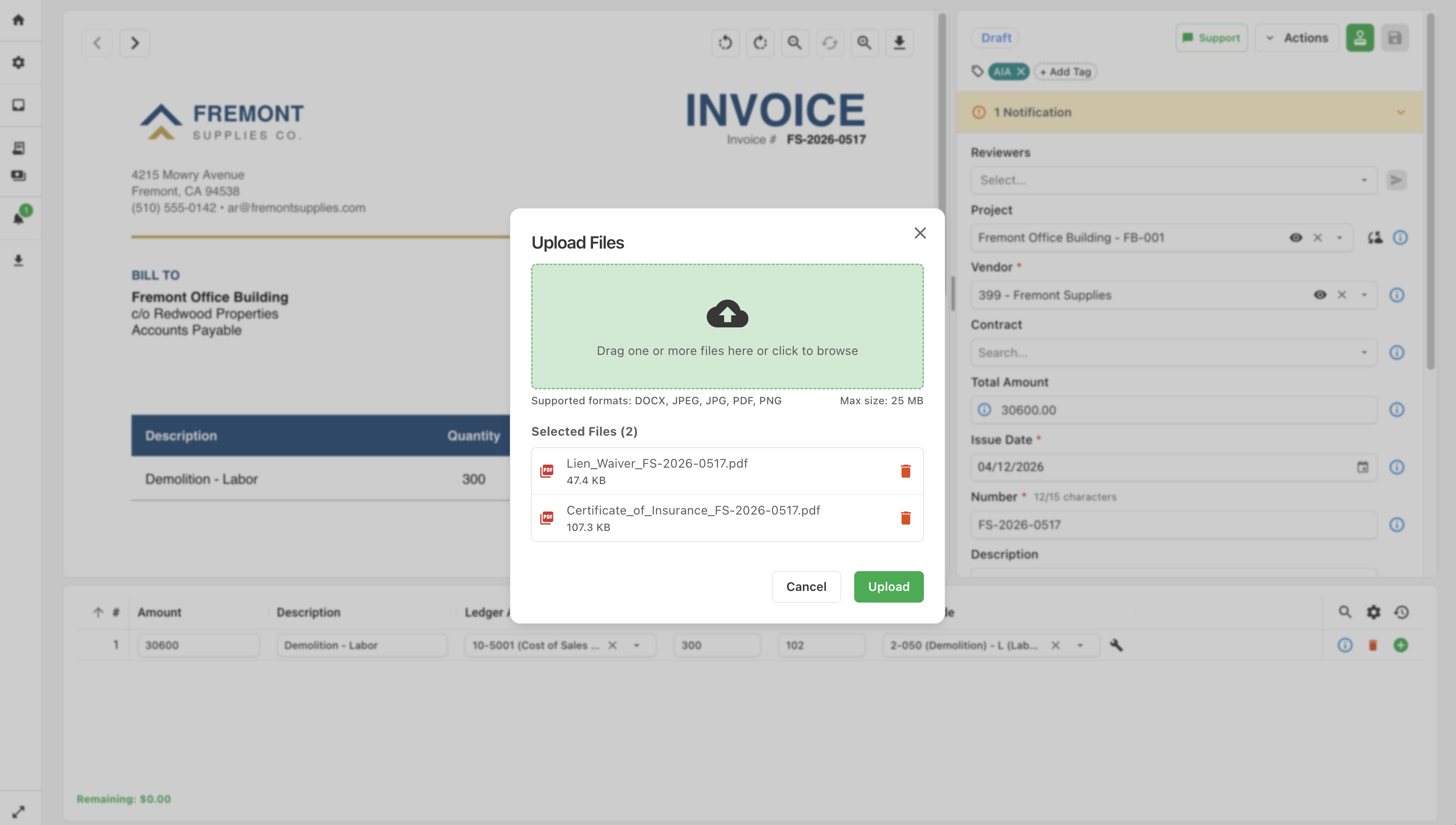Image resolution: width=1456 pixels, height=825 pixels.
Task: Click the Upload button
Action: 889,587
